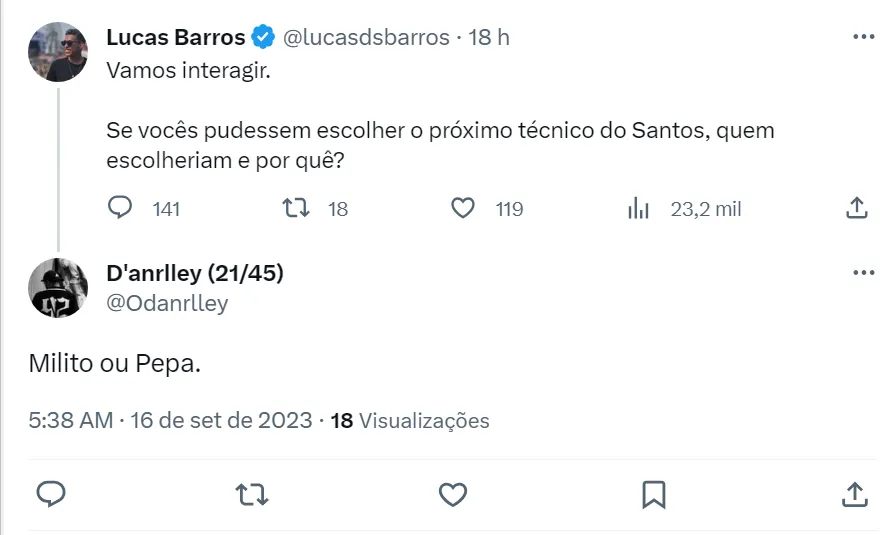Bookmark D'anrlley's reply
The width and height of the screenshot is (892, 535).
[654, 494]
